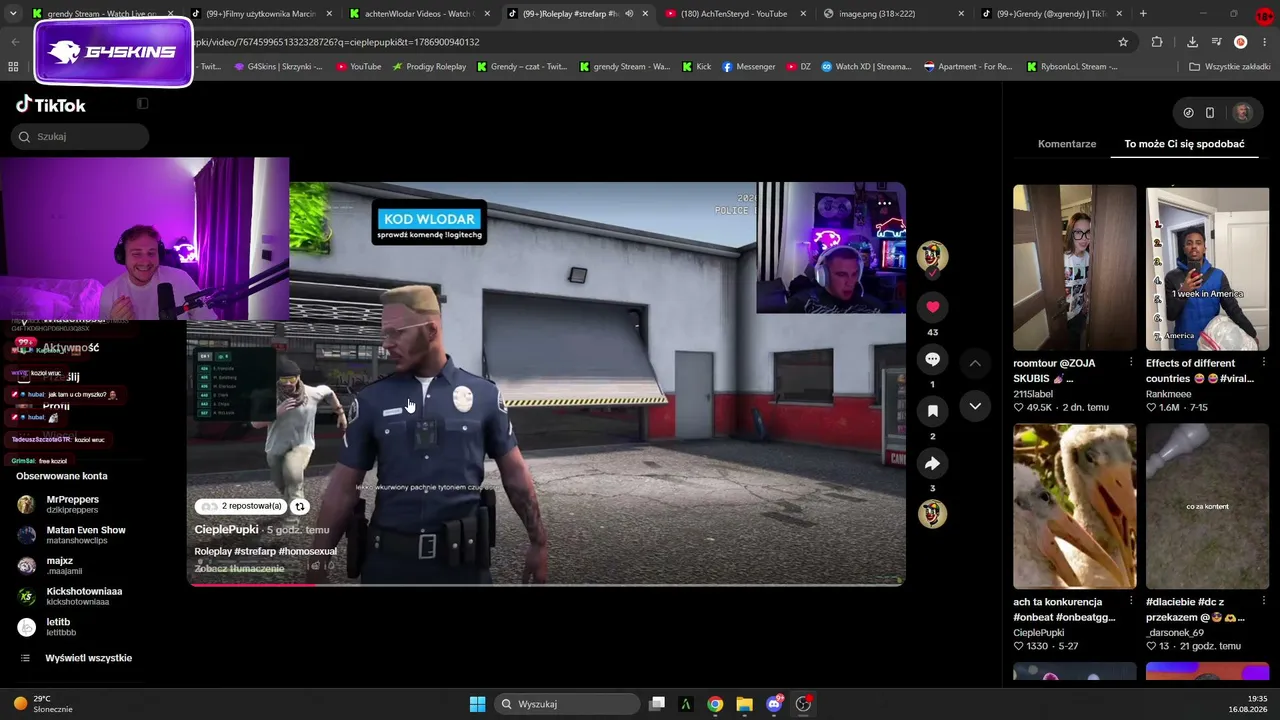Select the To może Ci się spodobać tab

point(1184,144)
